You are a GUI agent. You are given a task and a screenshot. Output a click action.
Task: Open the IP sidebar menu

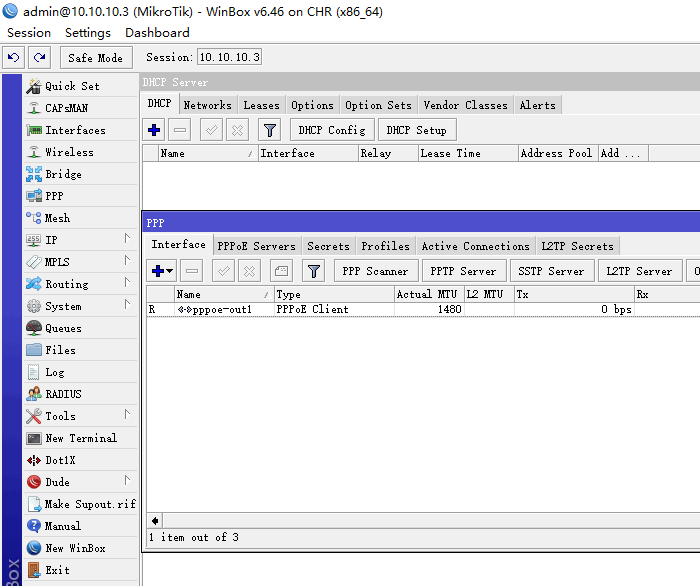point(80,240)
